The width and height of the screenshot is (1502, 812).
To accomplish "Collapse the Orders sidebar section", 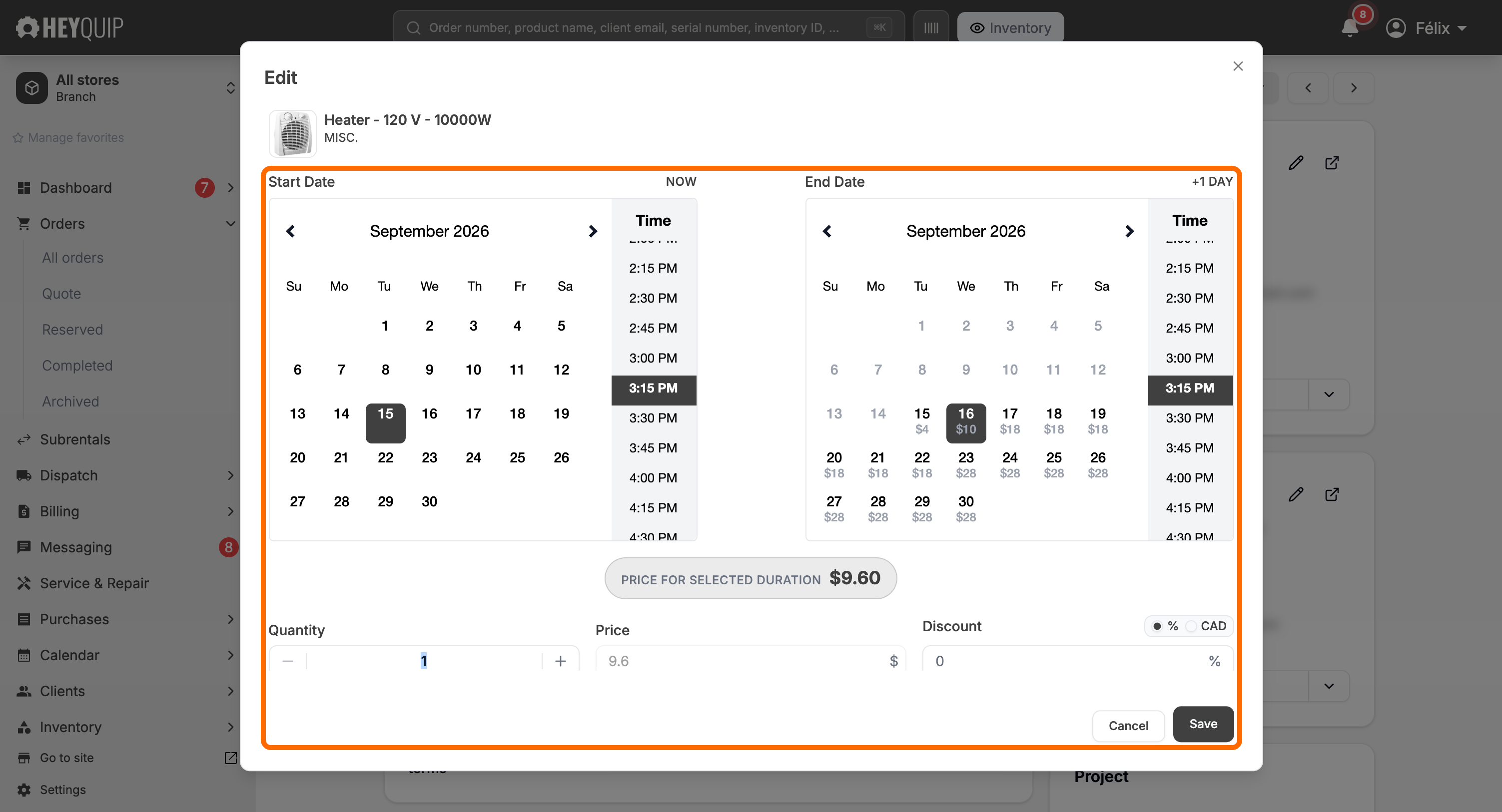I will pos(230,224).
